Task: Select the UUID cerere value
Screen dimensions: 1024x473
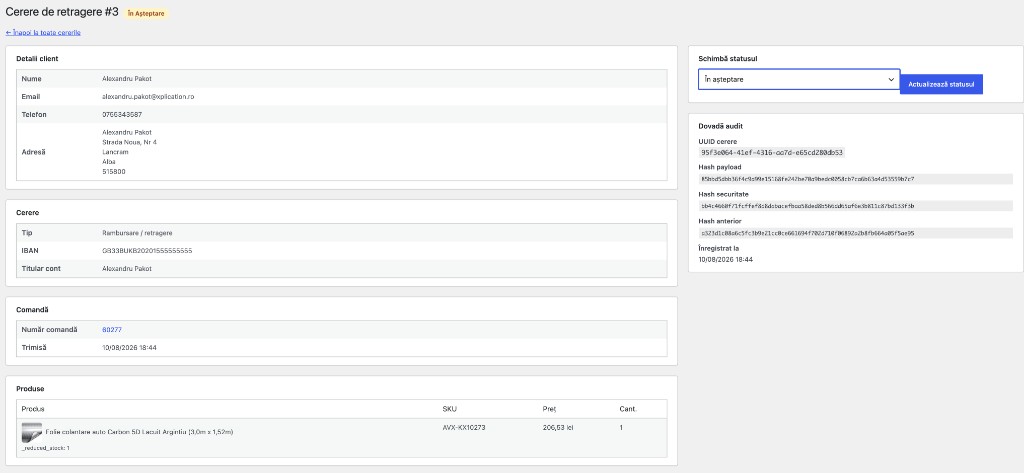Action: tap(772, 152)
